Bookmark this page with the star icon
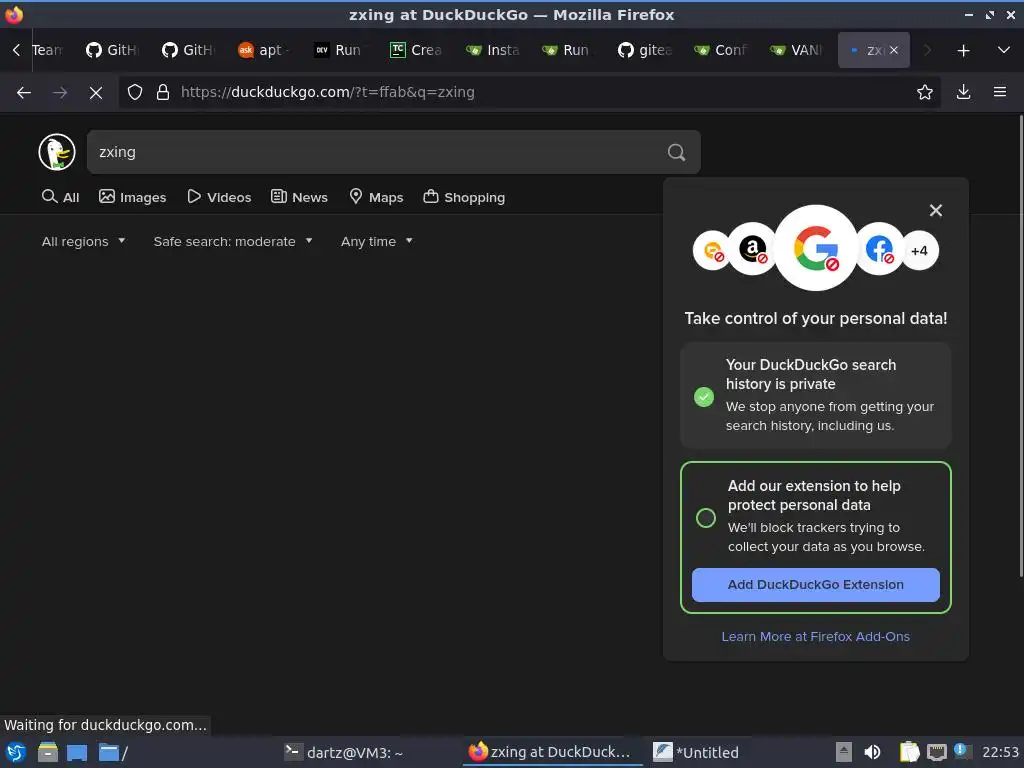Viewport: 1024px width, 768px height. (925, 92)
